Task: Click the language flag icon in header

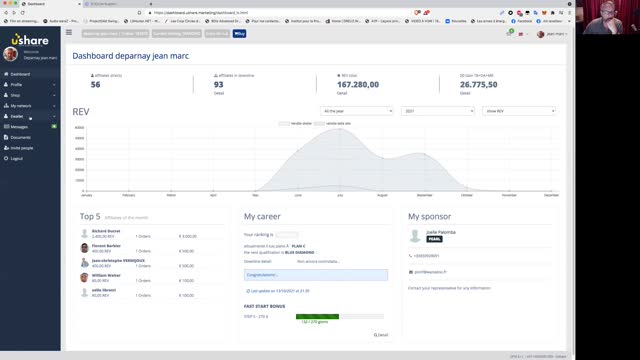Action: [x=521, y=34]
